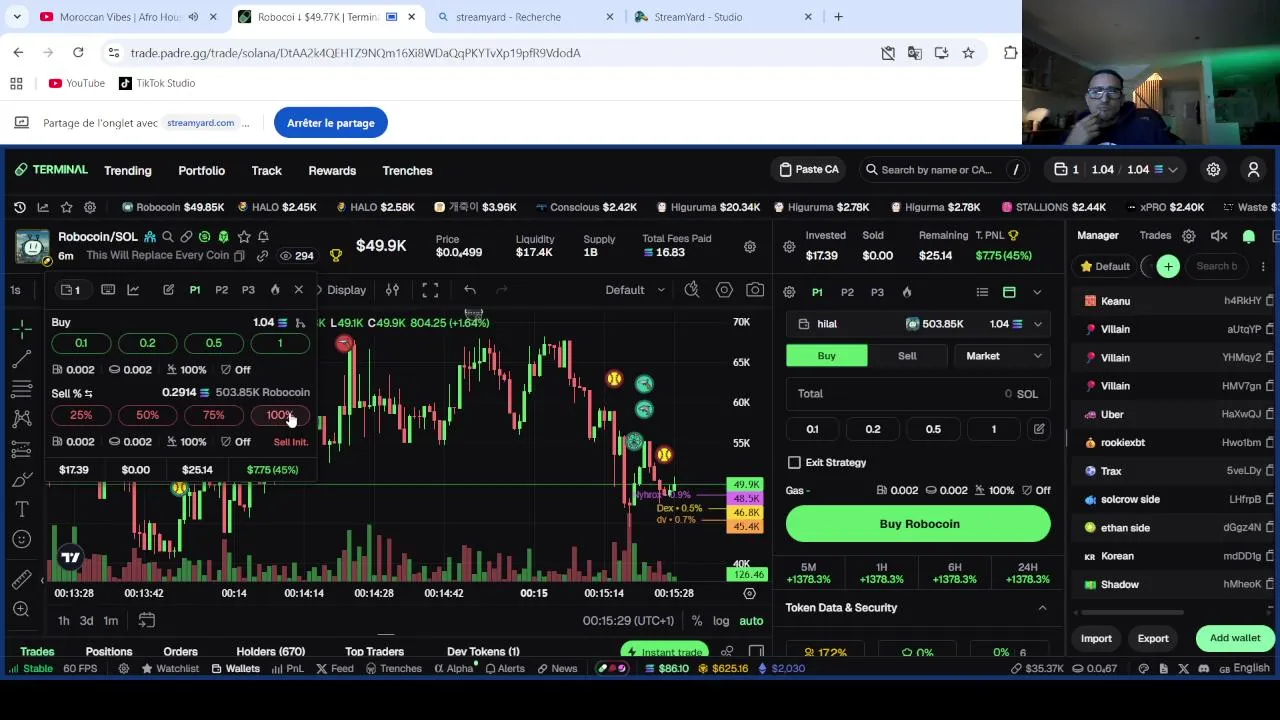Switch floating panel to preset P2
The image size is (1280, 720).
click(221, 290)
